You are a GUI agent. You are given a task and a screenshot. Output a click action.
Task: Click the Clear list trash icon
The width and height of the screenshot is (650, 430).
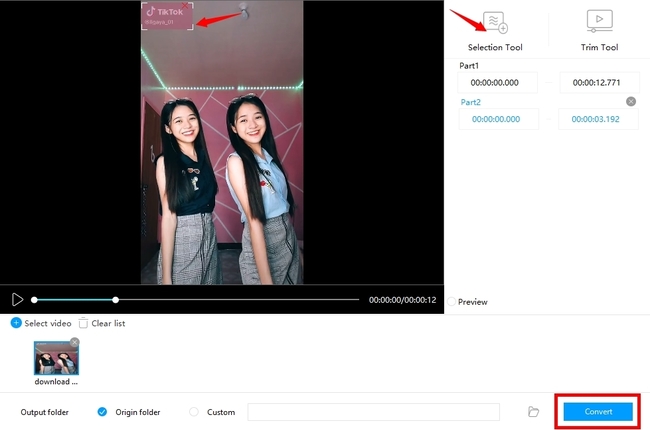tap(83, 323)
